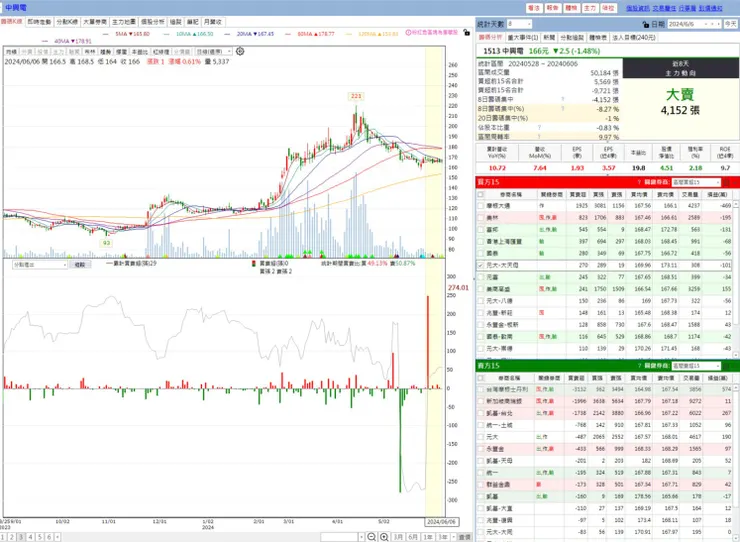This screenshot has height=542, width=740.
Task: Click the help icon beside 區間周轉率
Action: pyautogui.click(x=539, y=136)
